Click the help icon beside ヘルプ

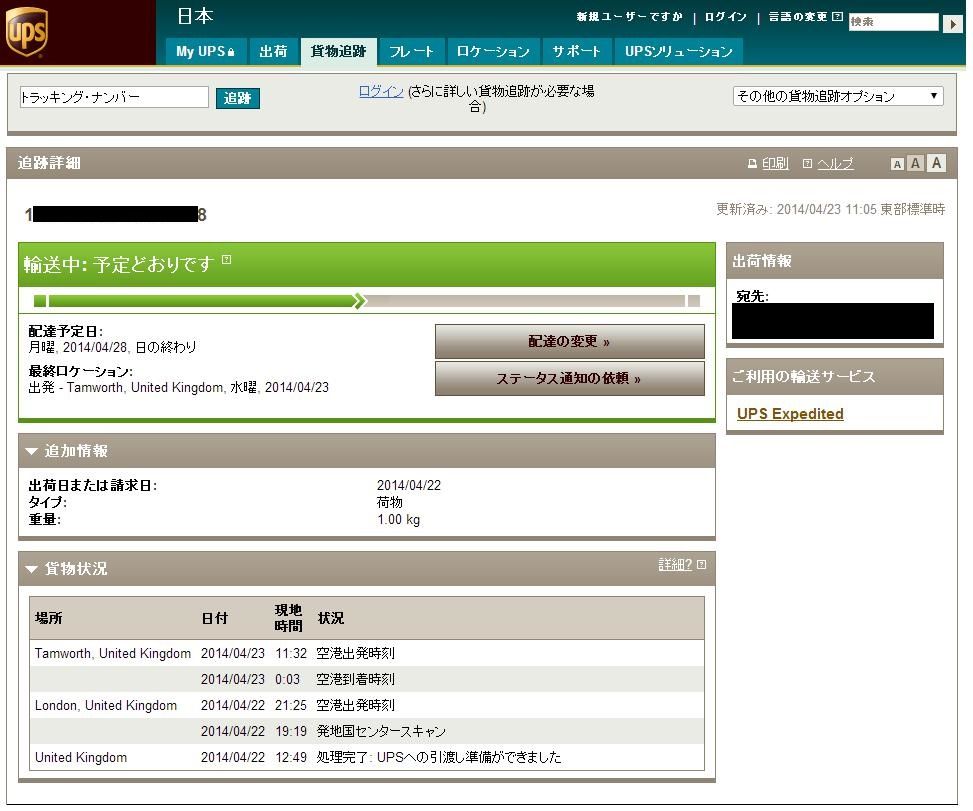(807, 164)
